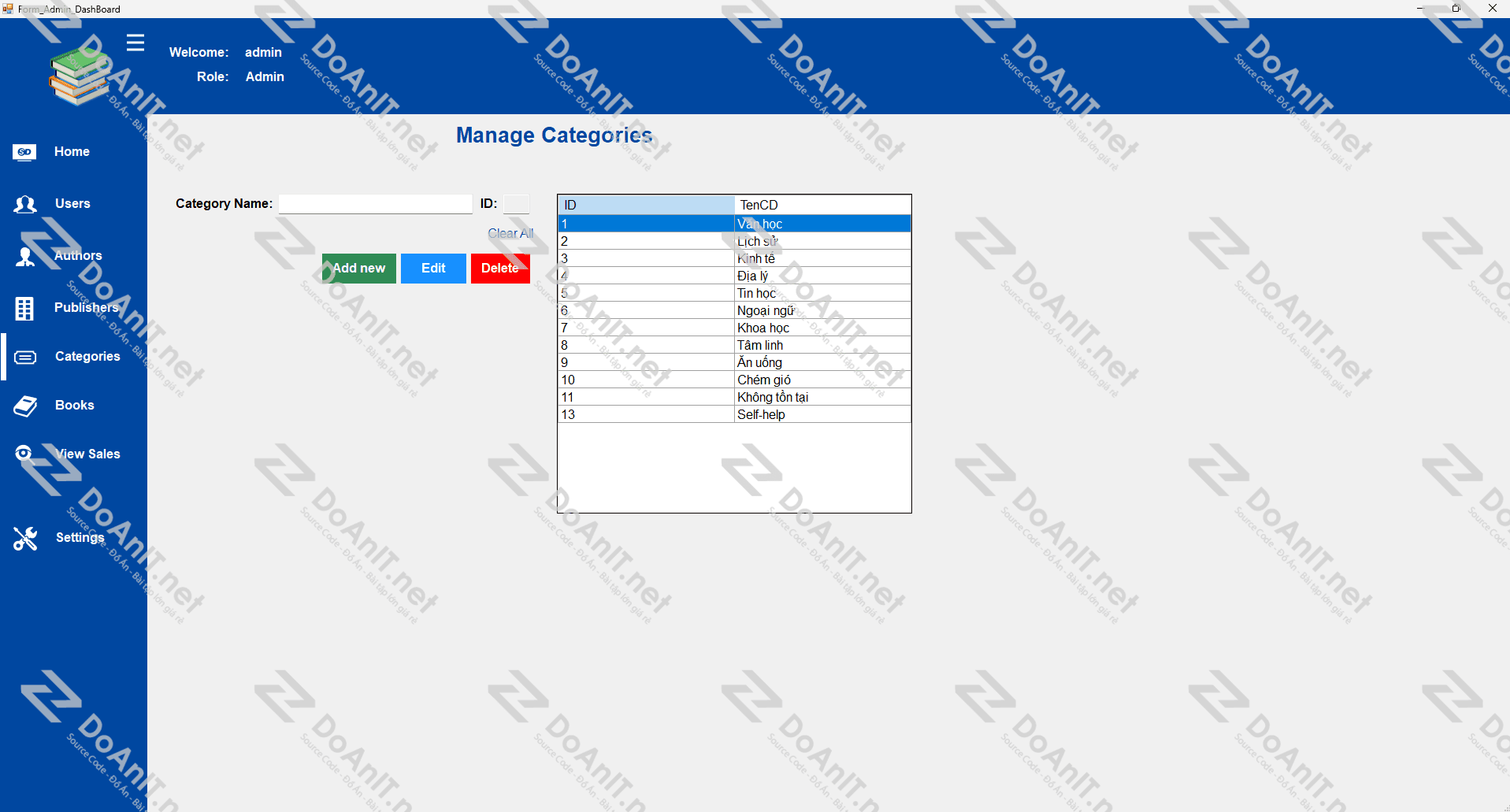Select the Tâm linh category row
This screenshot has width=1510, height=812.
pyautogui.click(x=734, y=345)
